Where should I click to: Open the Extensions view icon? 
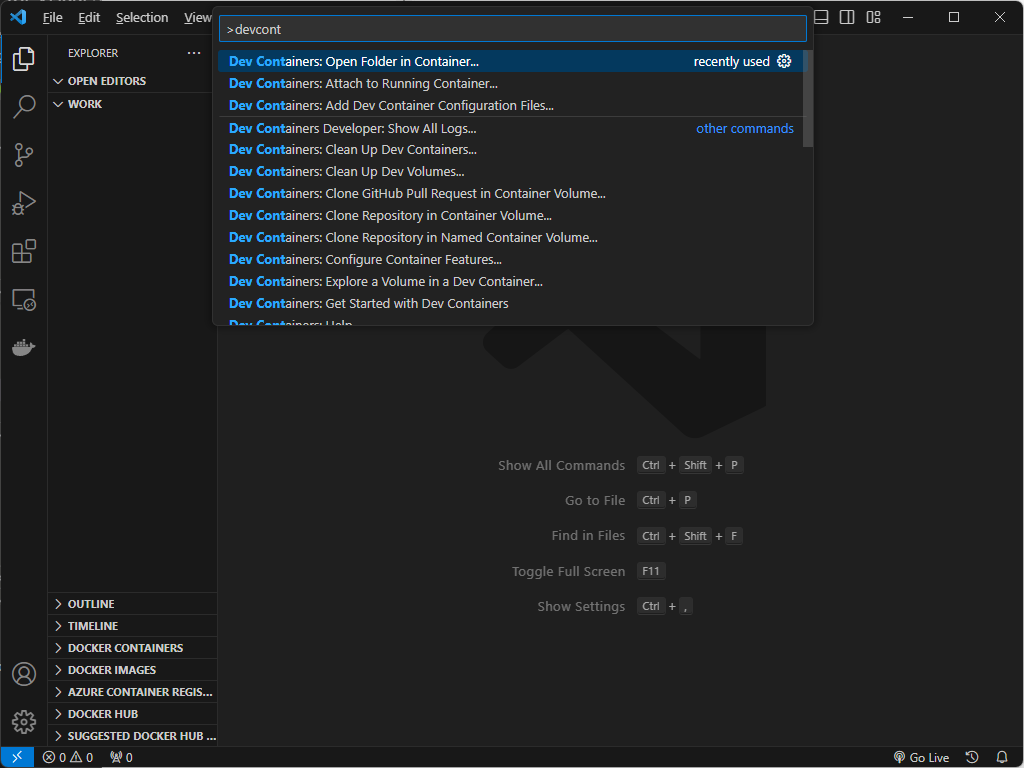24,251
